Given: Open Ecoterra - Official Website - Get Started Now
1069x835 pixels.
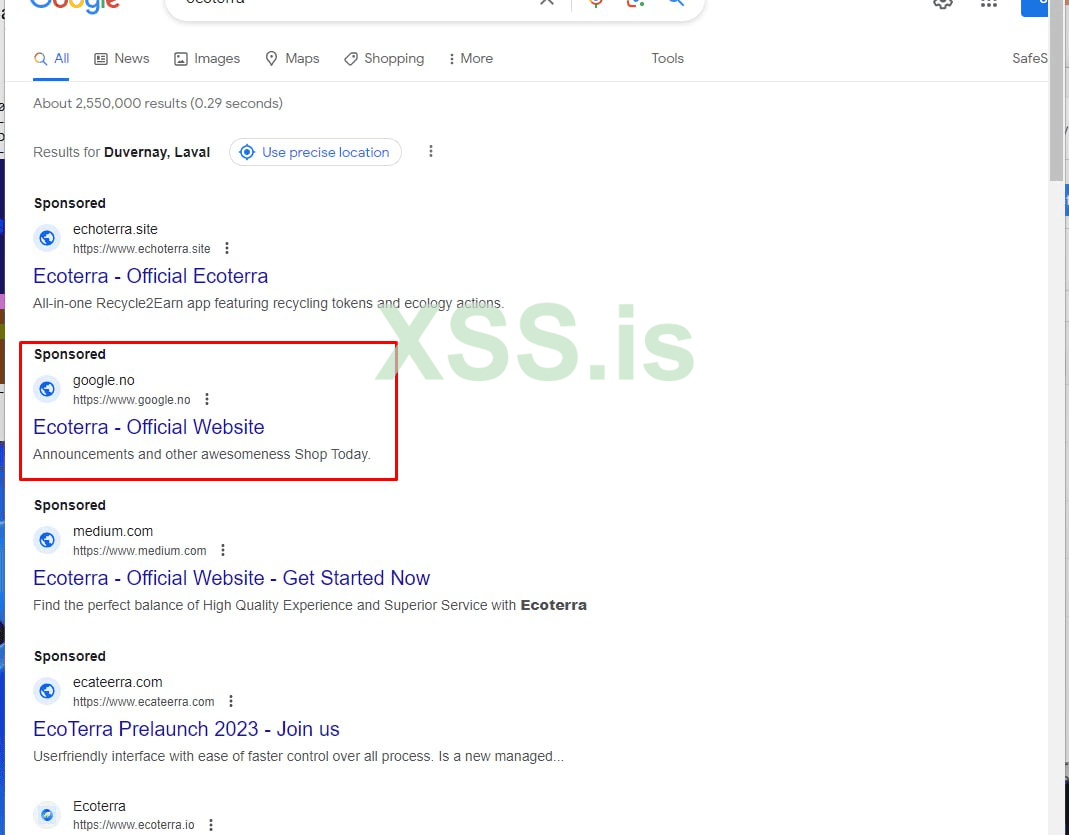Looking at the screenshot, I should (232, 578).
